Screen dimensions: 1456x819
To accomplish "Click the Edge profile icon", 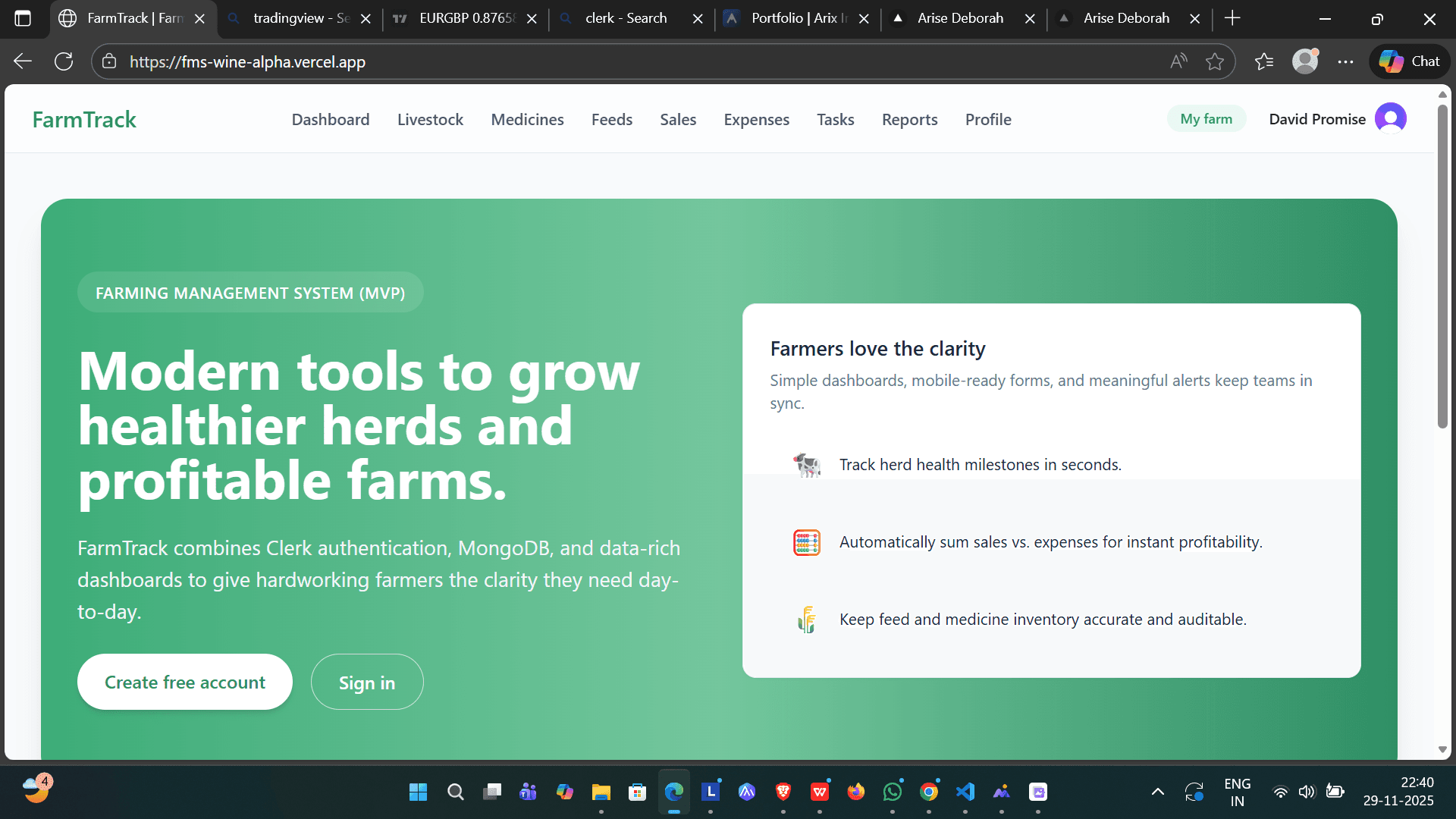I will click(x=1304, y=61).
